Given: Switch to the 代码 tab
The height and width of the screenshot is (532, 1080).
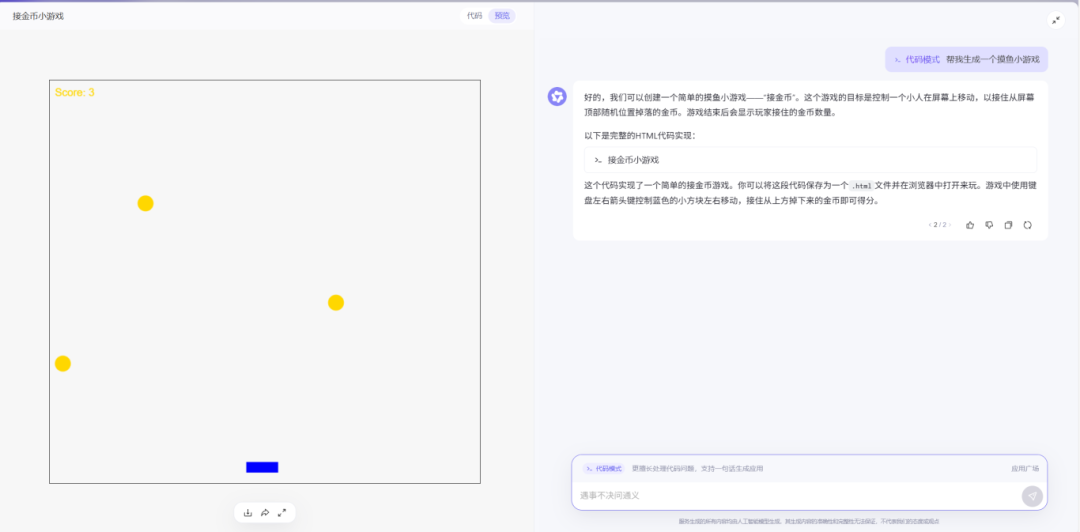Looking at the screenshot, I should point(475,16).
